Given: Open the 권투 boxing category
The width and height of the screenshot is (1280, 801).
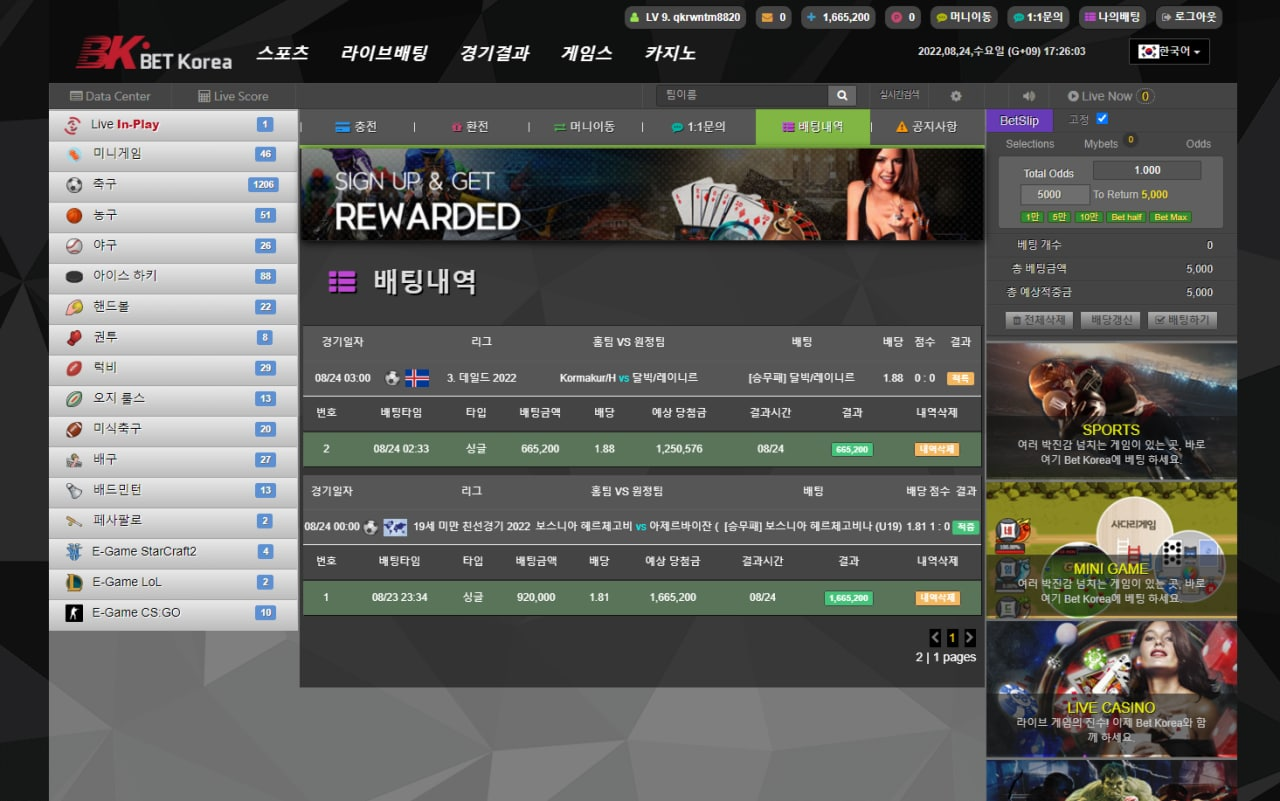Looking at the screenshot, I should [x=173, y=337].
